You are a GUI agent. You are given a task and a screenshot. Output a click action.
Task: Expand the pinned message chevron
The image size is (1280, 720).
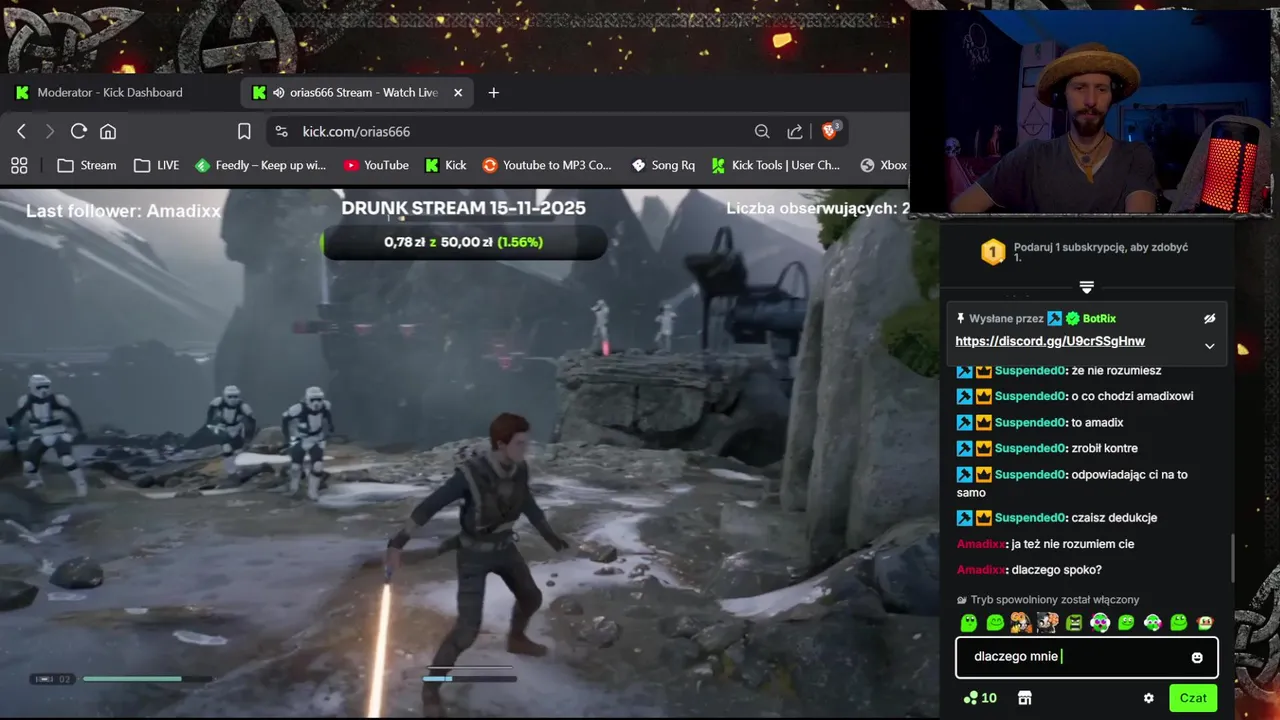coord(1209,346)
